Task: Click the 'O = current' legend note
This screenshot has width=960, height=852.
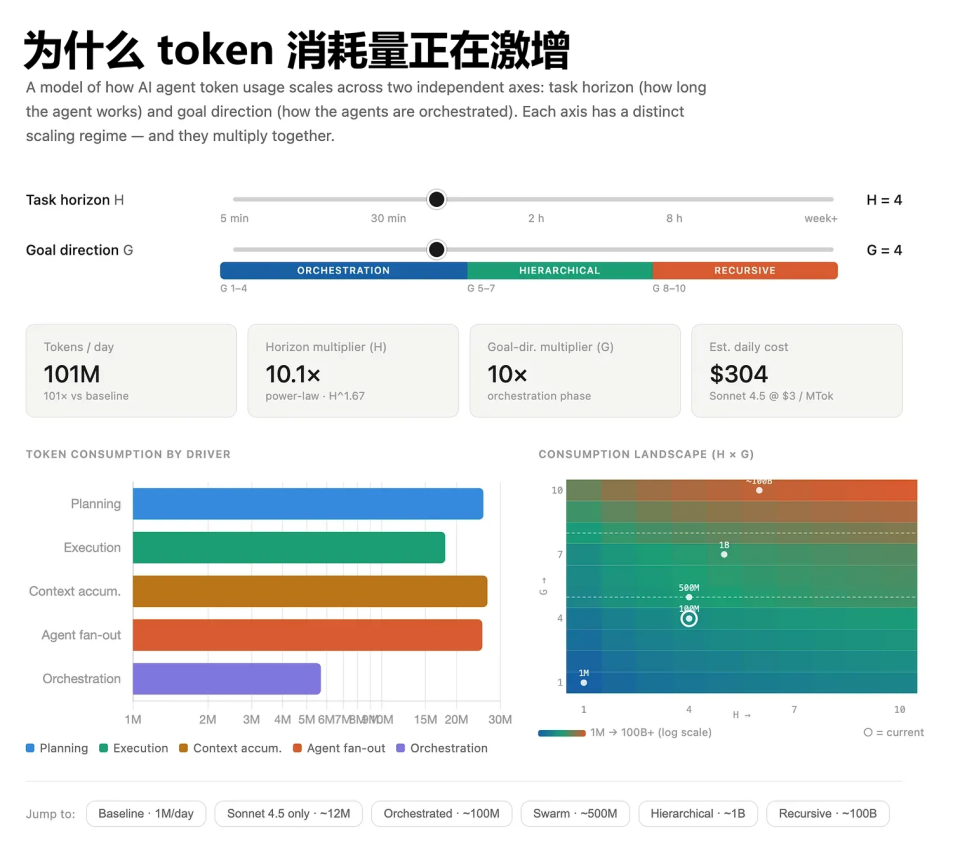Action: [894, 733]
